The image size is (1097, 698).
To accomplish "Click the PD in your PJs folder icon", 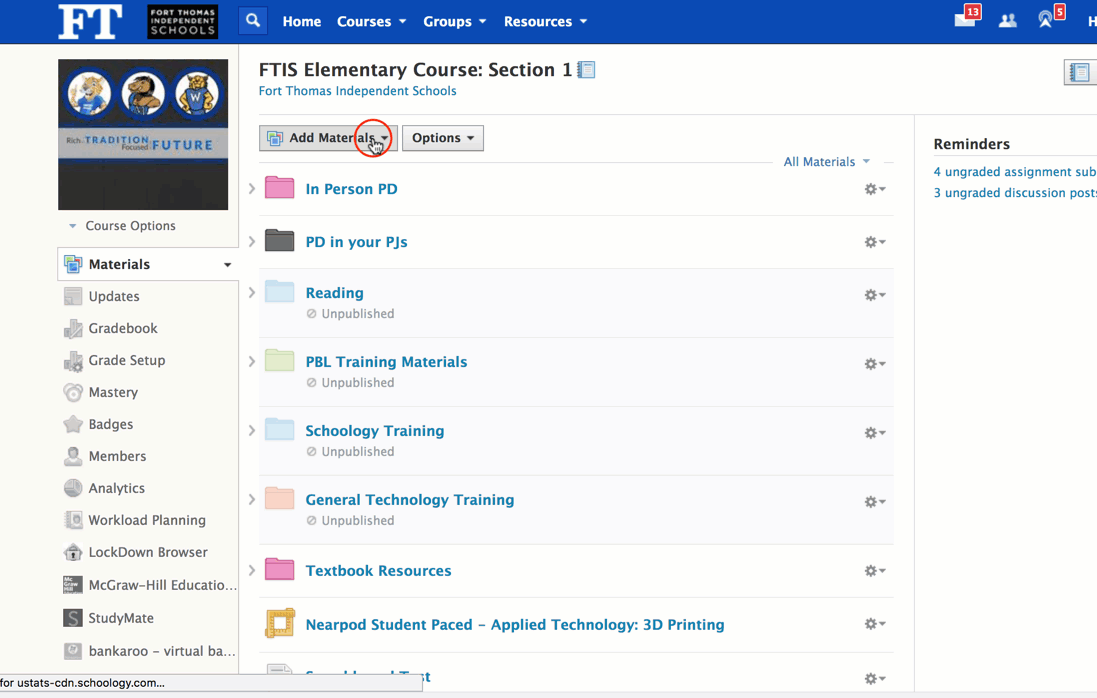I will (x=279, y=240).
